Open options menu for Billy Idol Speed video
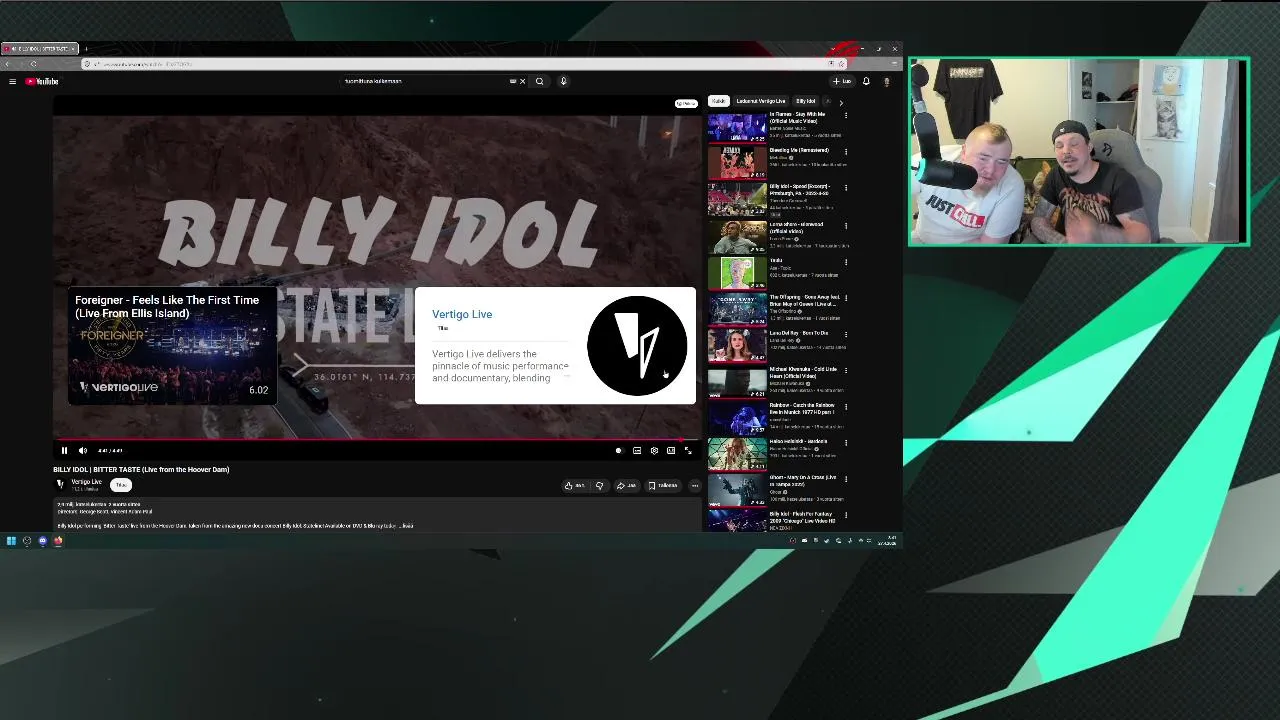The image size is (1280, 720). point(846,188)
